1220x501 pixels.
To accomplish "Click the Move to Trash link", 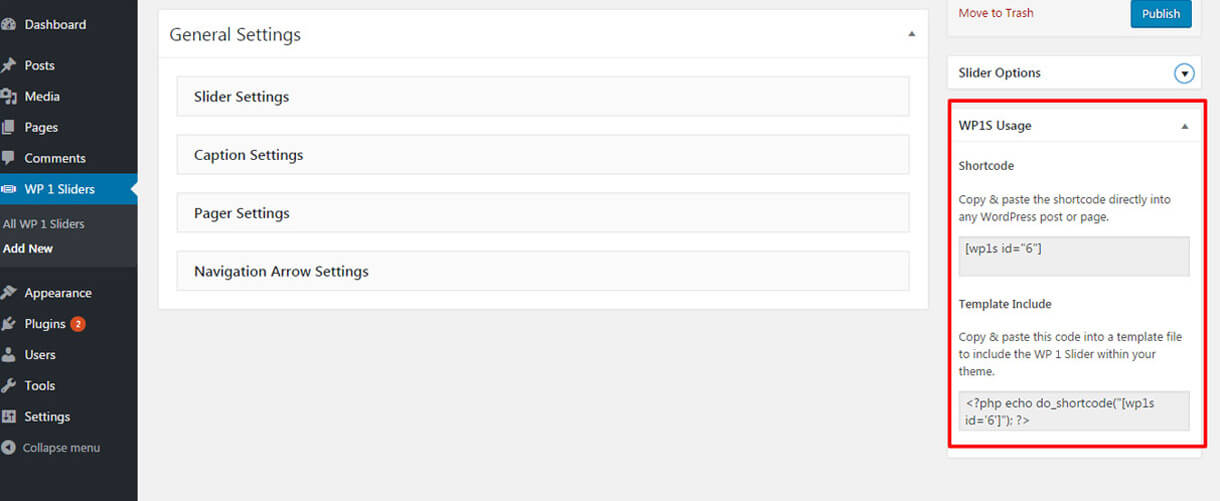I will pyautogui.click(x=996, y=13).
